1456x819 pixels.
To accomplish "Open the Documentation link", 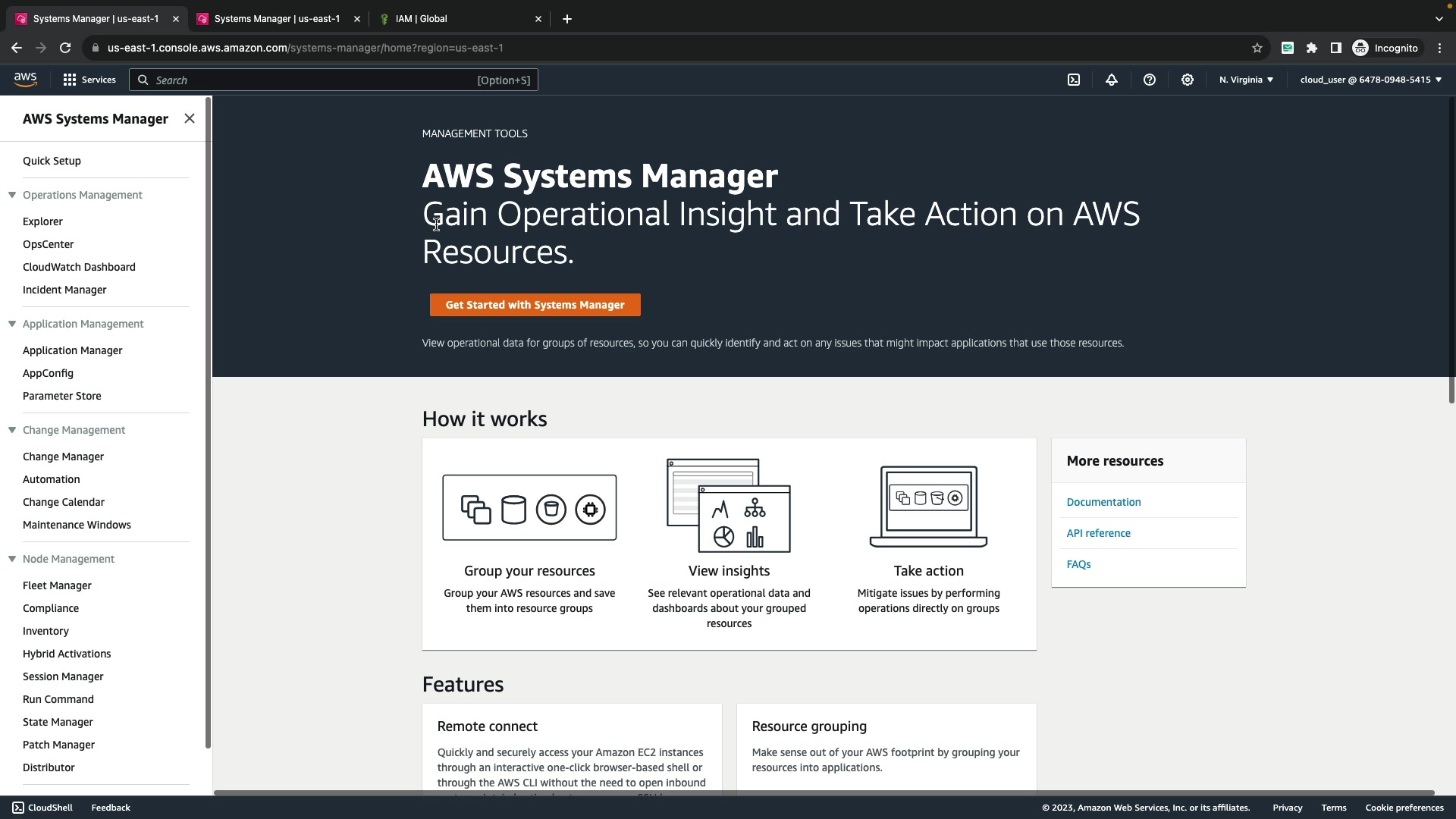I will 1103,502.
